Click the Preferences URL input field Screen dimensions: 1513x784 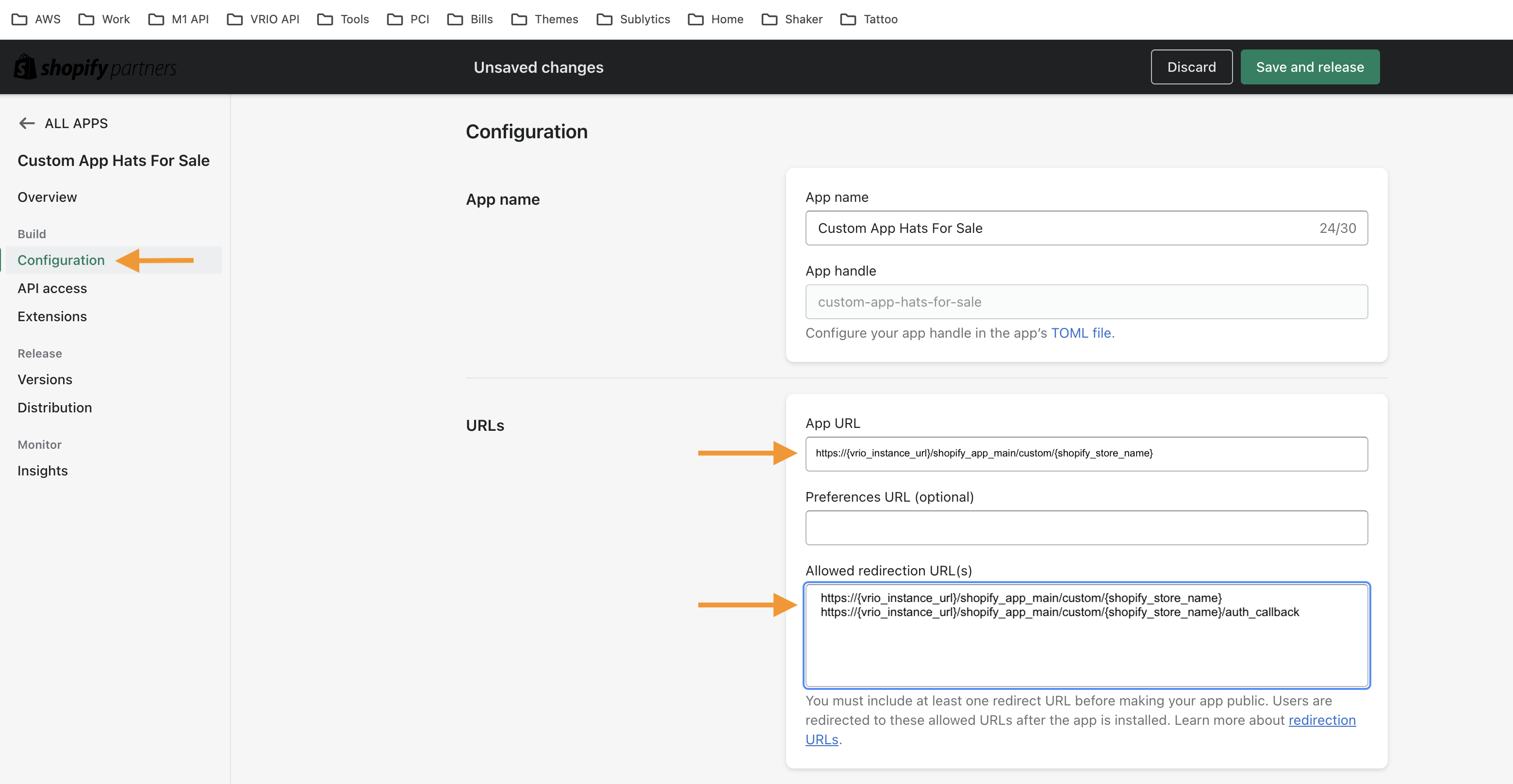pos(1086,527)
